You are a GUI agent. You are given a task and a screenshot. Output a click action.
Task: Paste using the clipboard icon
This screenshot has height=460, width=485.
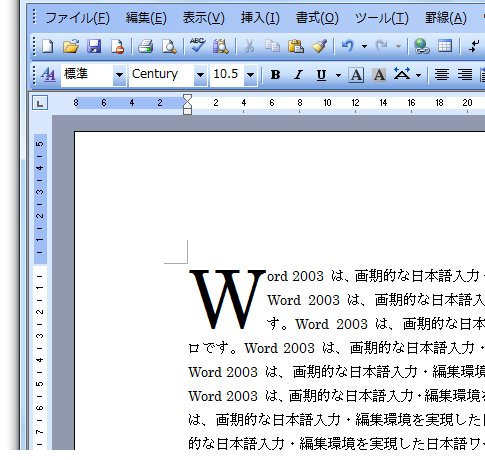(296, 46)
